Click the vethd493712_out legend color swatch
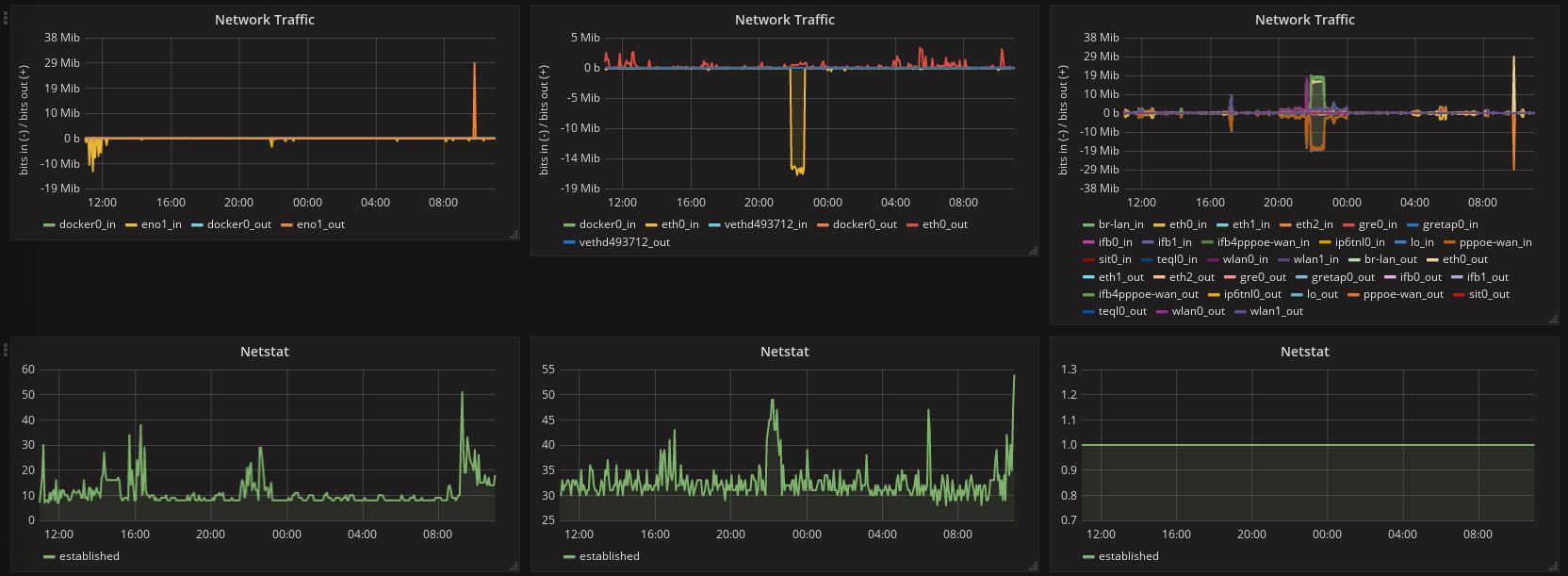 pos(569,242)
